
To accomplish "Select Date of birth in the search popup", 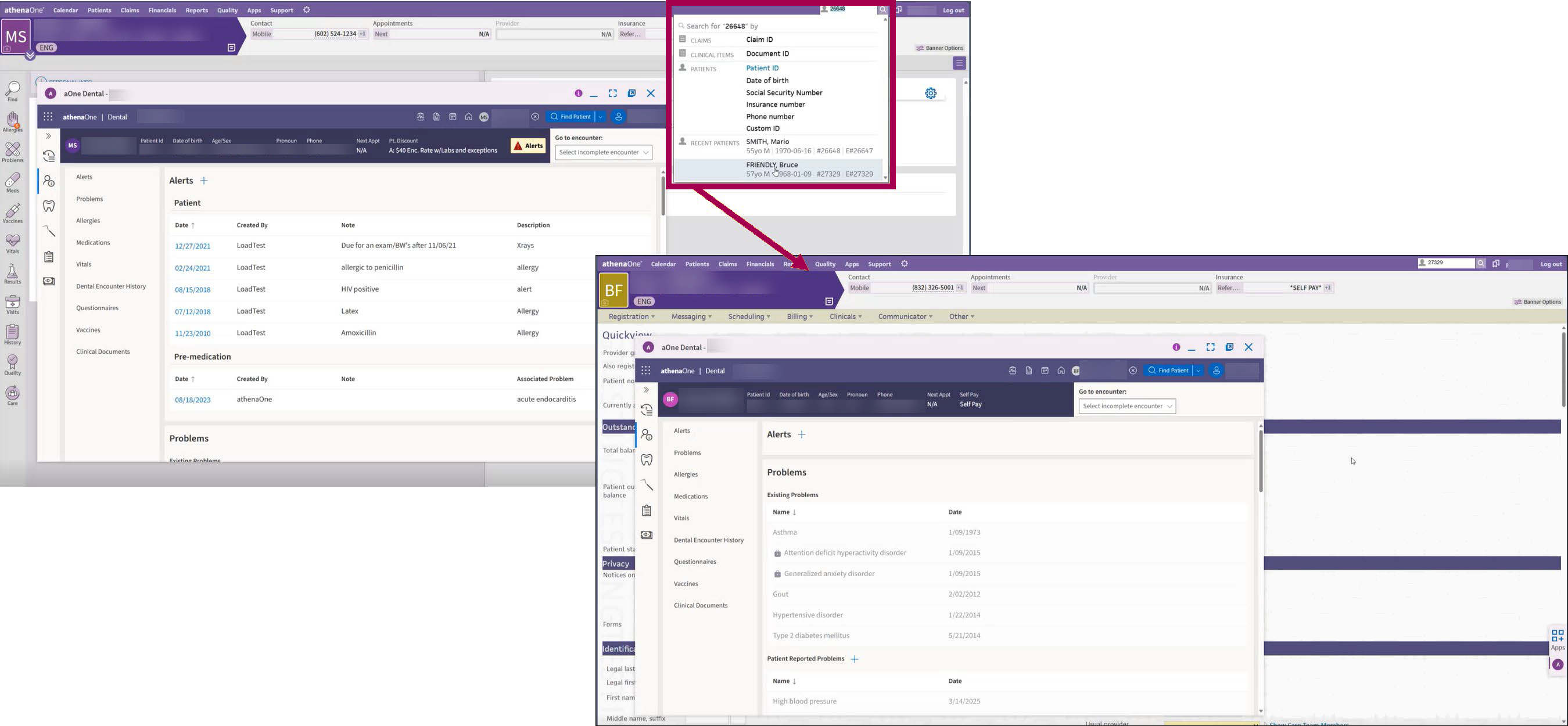I will point(767,80).
